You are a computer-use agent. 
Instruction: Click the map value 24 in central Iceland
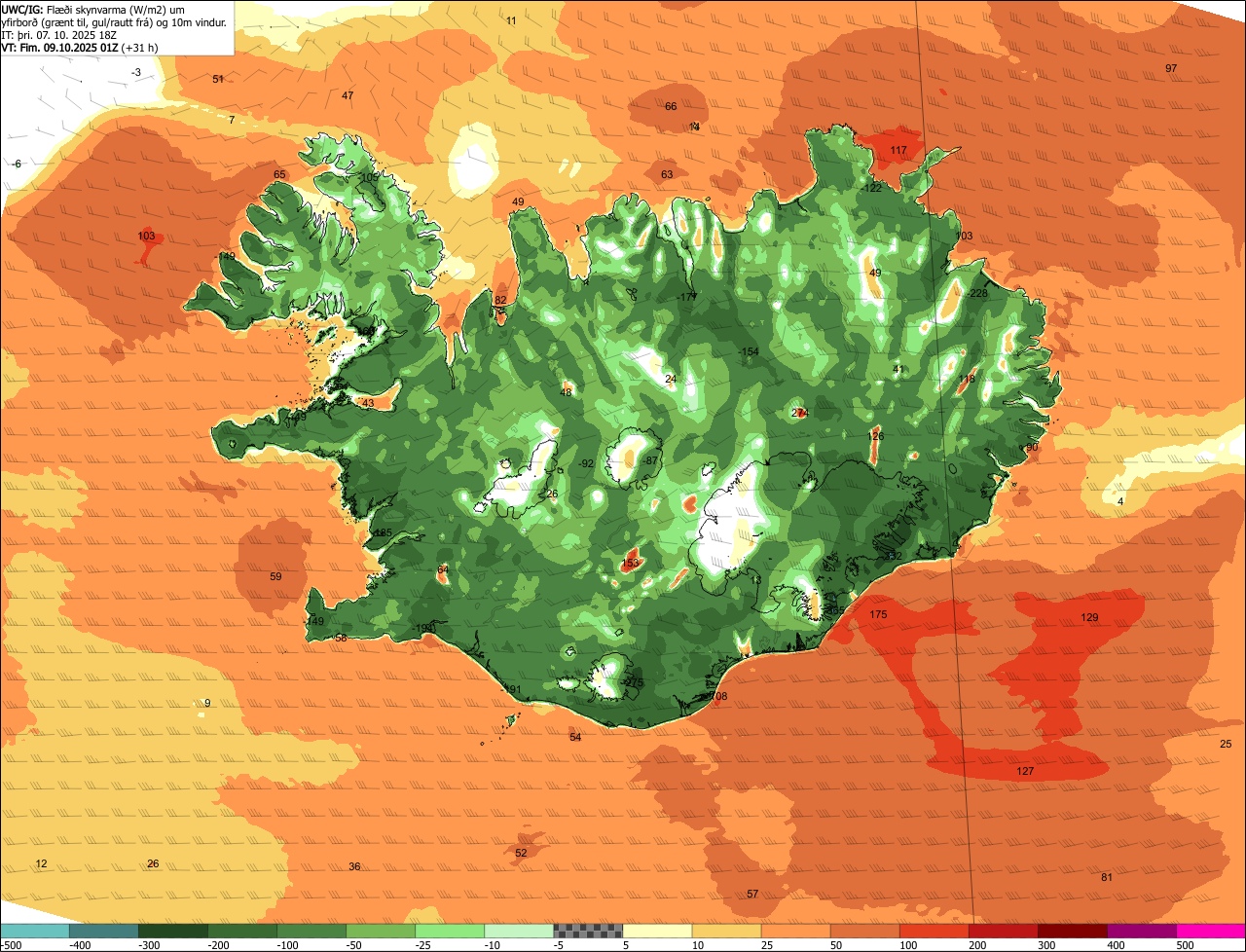[x=670, y=380]
